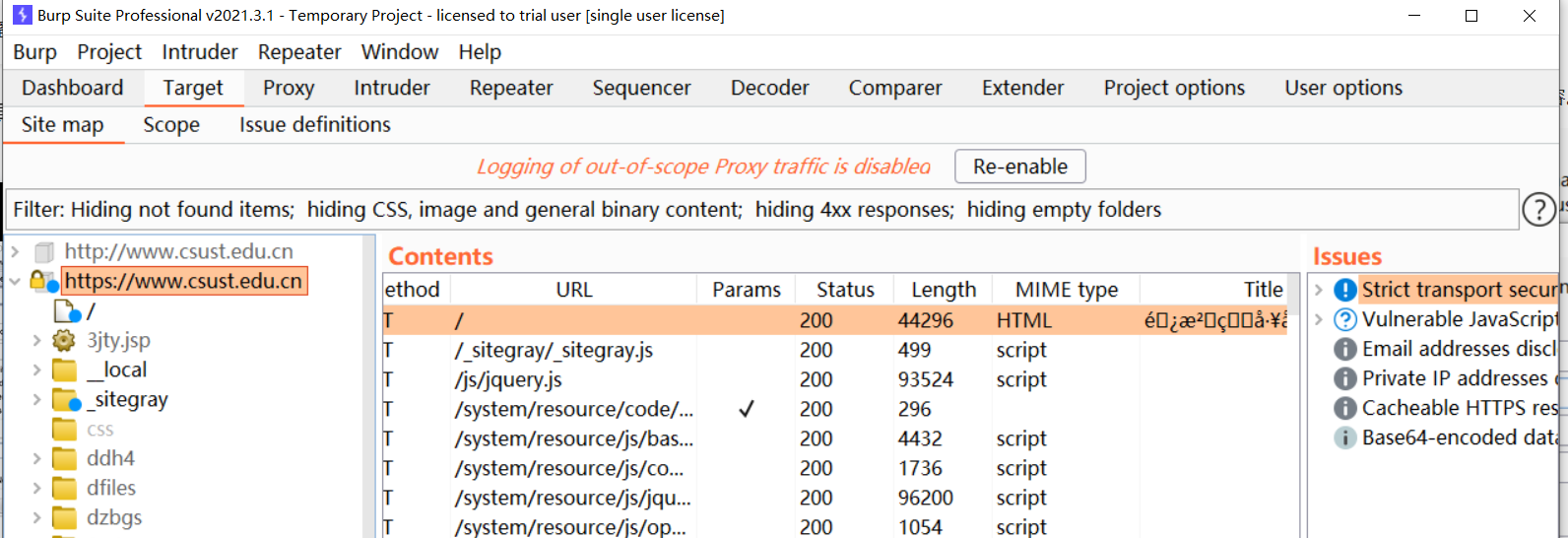Click the Email addresses disclosed info icon
Viewport: 1568px width, 538px height.
(1344, 349)
